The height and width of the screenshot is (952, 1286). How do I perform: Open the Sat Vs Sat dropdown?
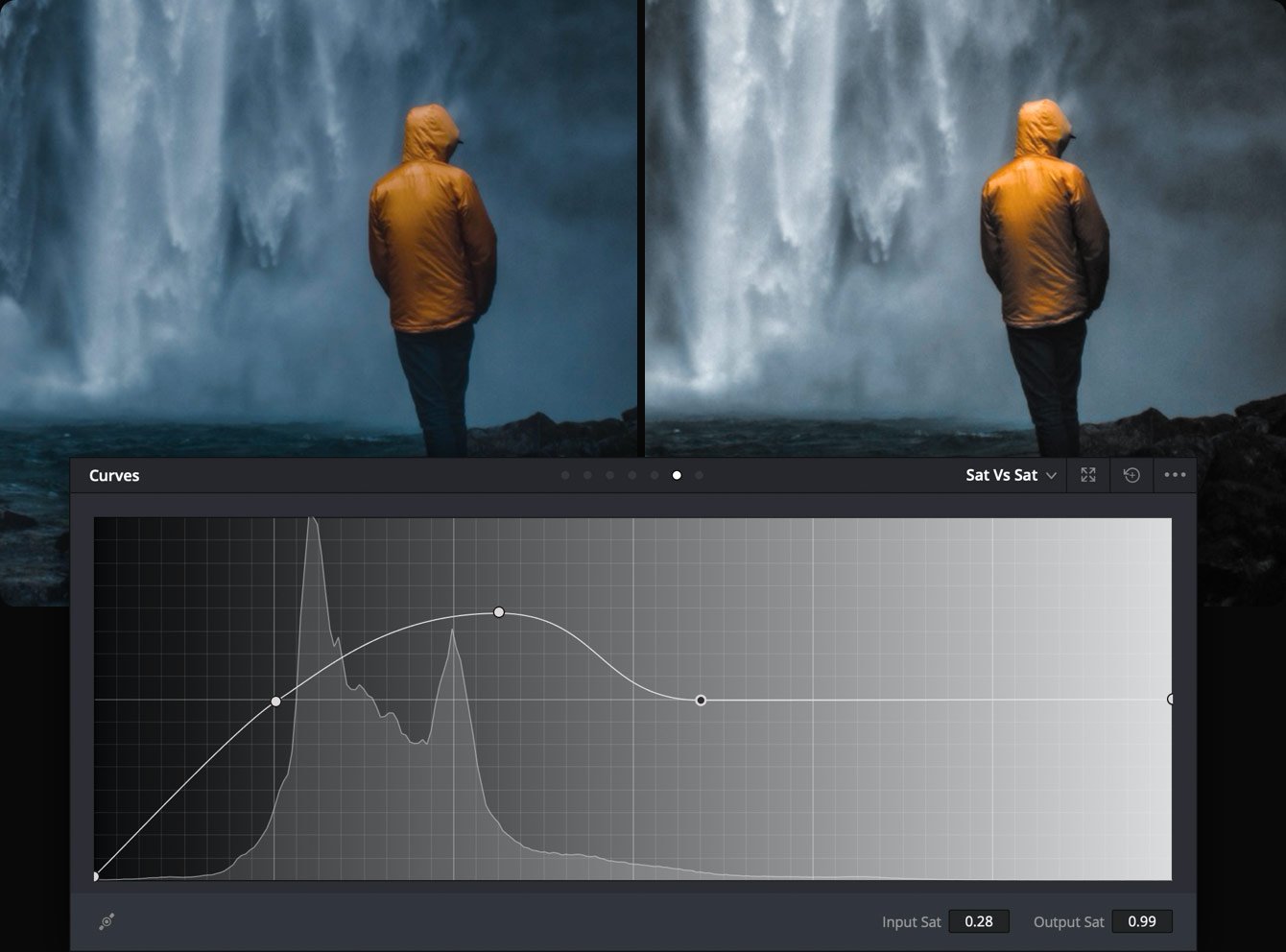[x=1001, y=475]
